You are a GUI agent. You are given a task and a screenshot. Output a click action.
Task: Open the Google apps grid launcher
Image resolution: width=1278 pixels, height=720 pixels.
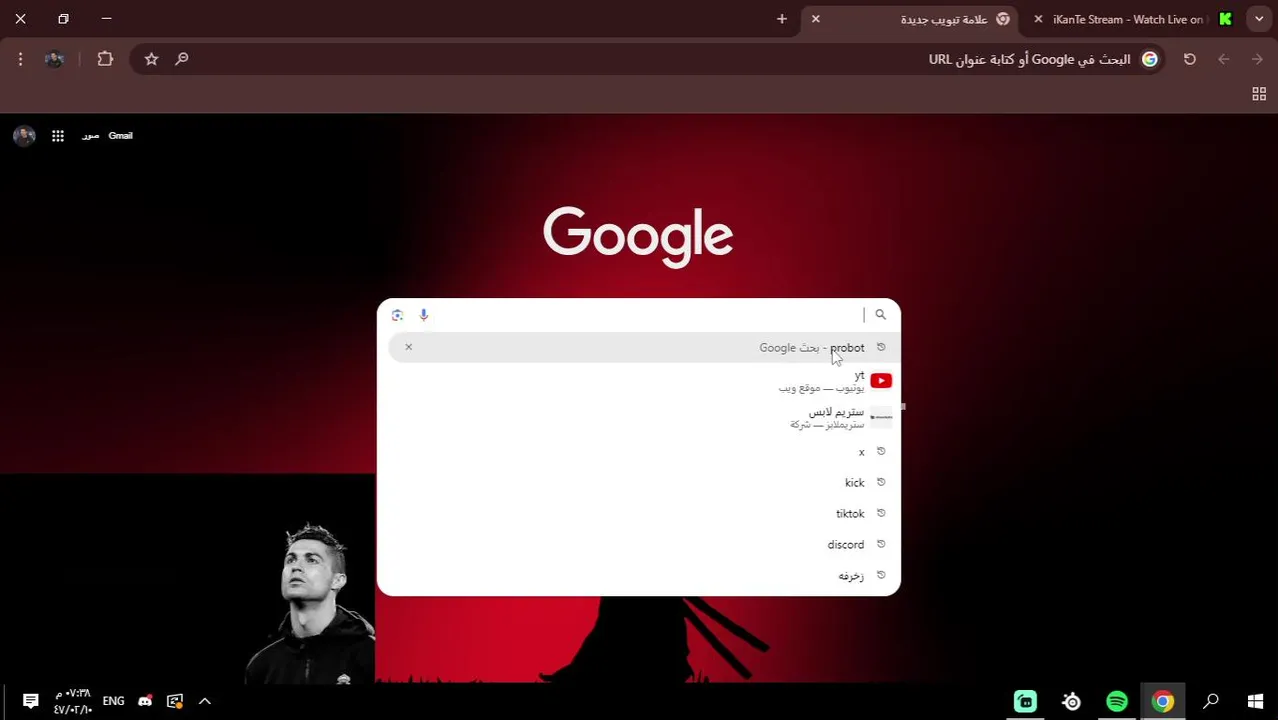point(58,136)
